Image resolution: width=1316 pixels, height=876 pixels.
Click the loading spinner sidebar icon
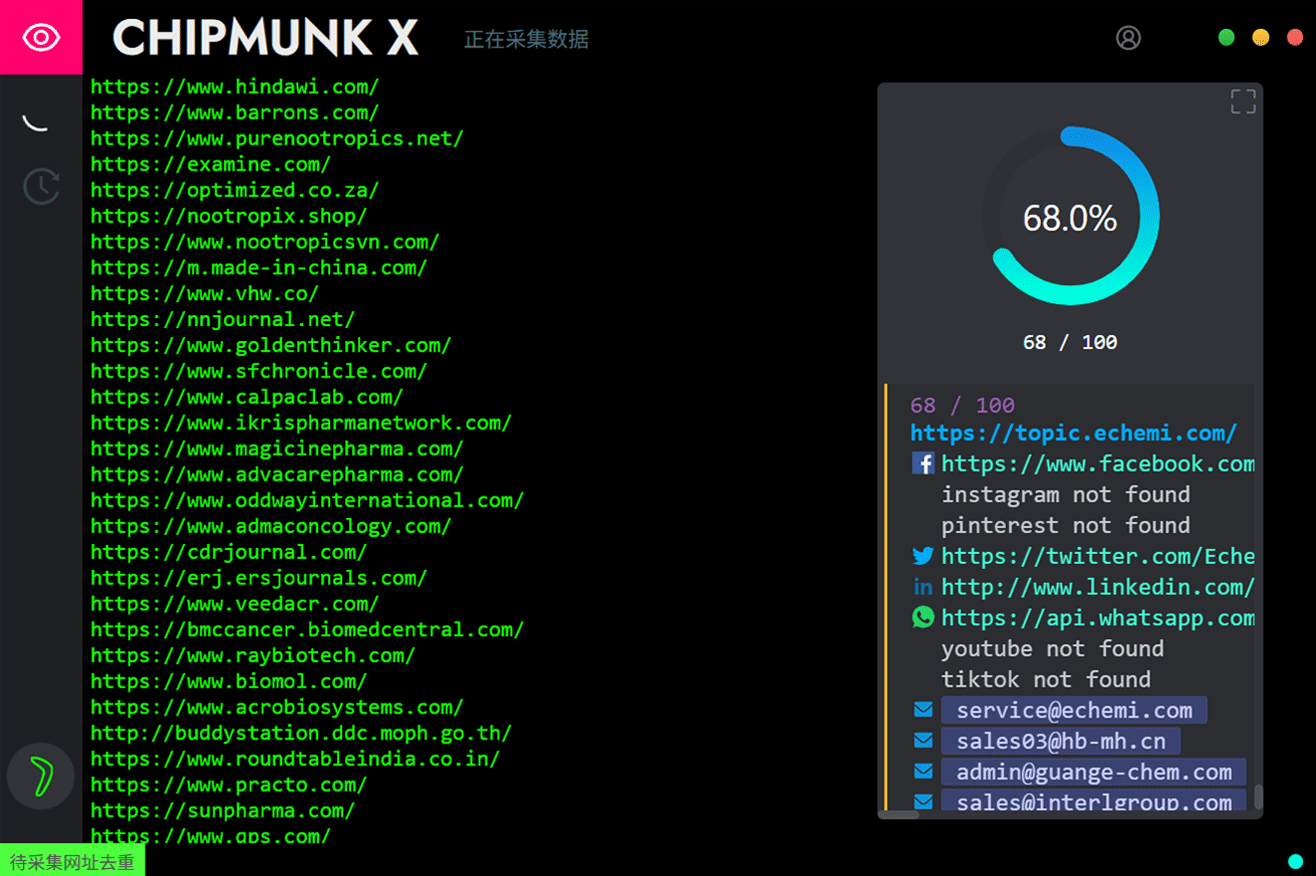click(37, 122)
